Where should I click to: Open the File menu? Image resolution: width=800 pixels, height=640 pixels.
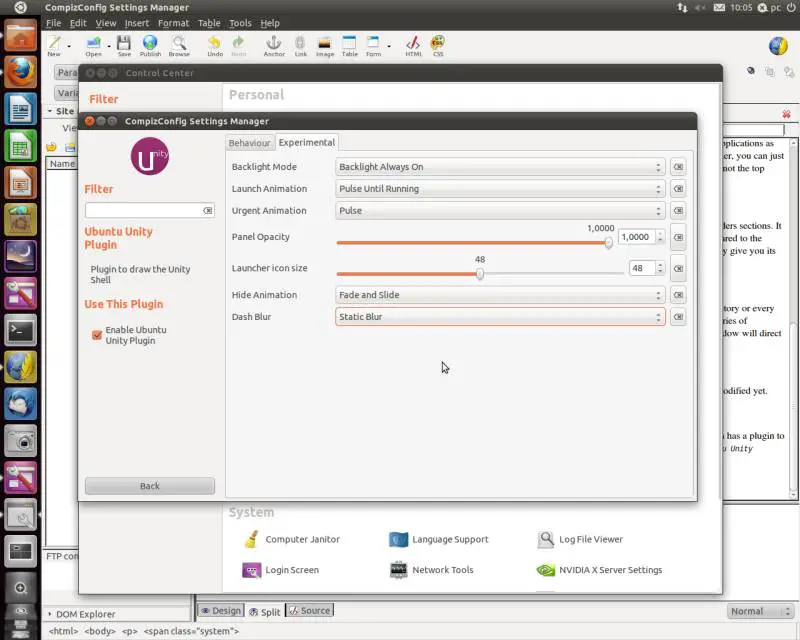(53, 23)
